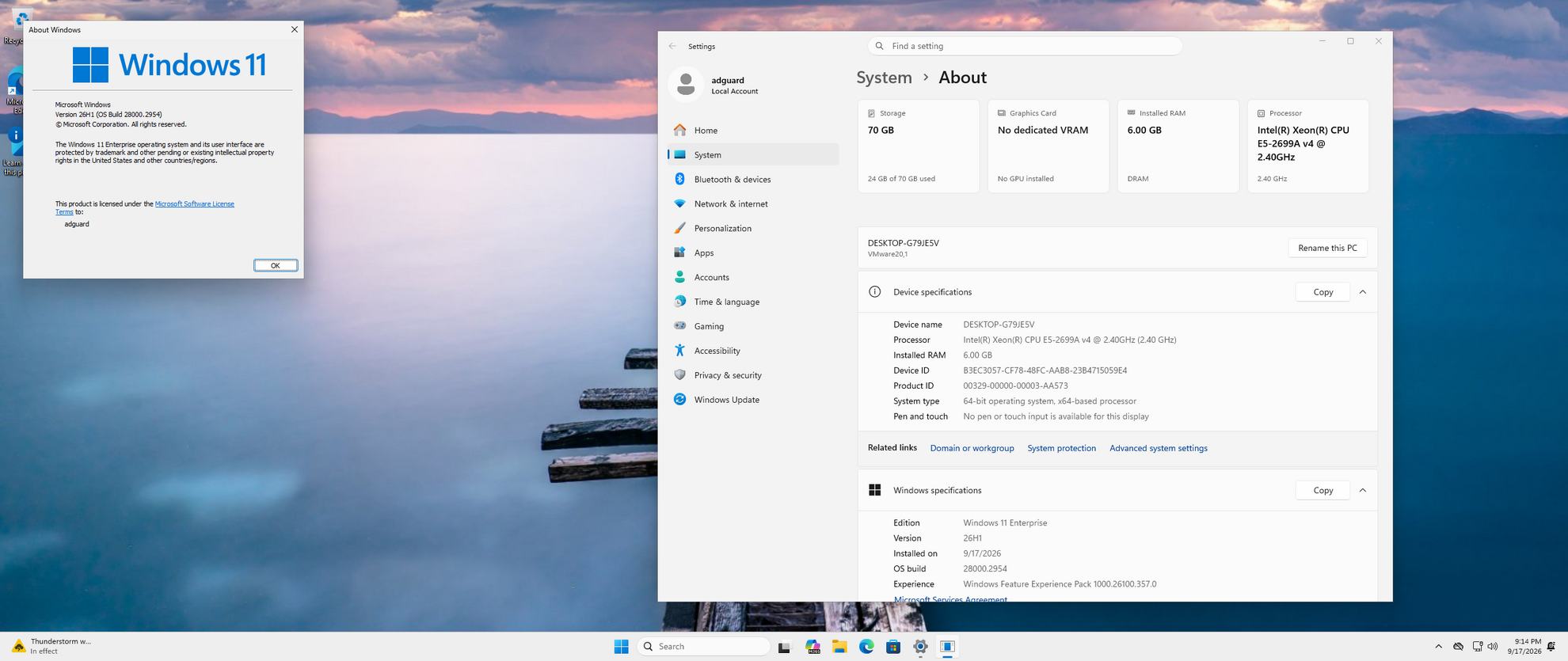Select OS build value 28000.2954 in Settings

pyautogui.click(x=985, y=568)
